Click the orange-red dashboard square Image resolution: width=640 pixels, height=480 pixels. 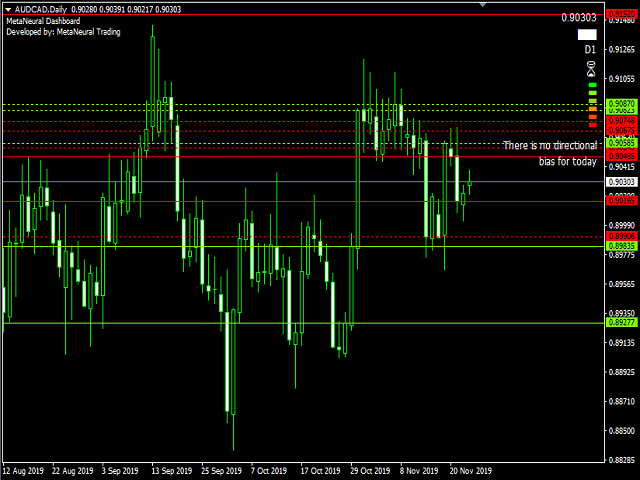coord(593,117)
